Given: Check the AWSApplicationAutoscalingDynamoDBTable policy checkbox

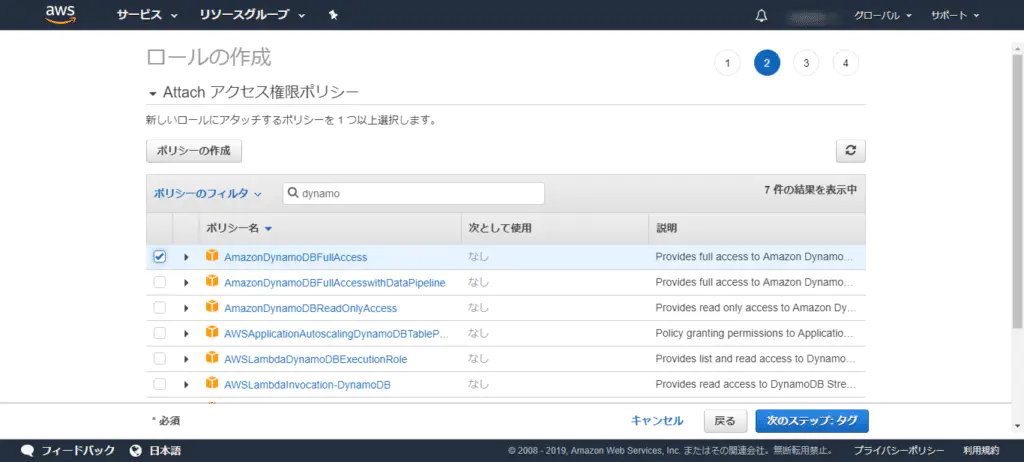Looking at the screenshot, I should pos(159,333).
